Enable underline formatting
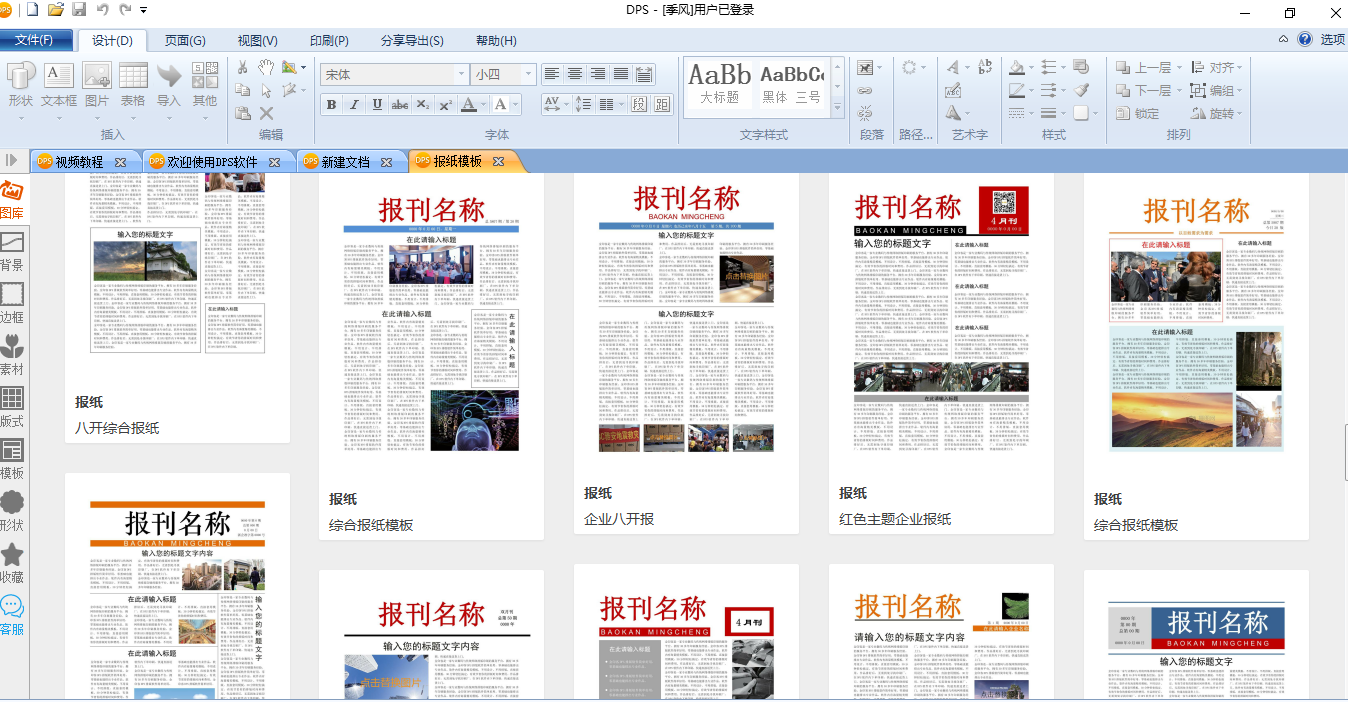Screen dimensions: 1348x702 pos(375,104)
